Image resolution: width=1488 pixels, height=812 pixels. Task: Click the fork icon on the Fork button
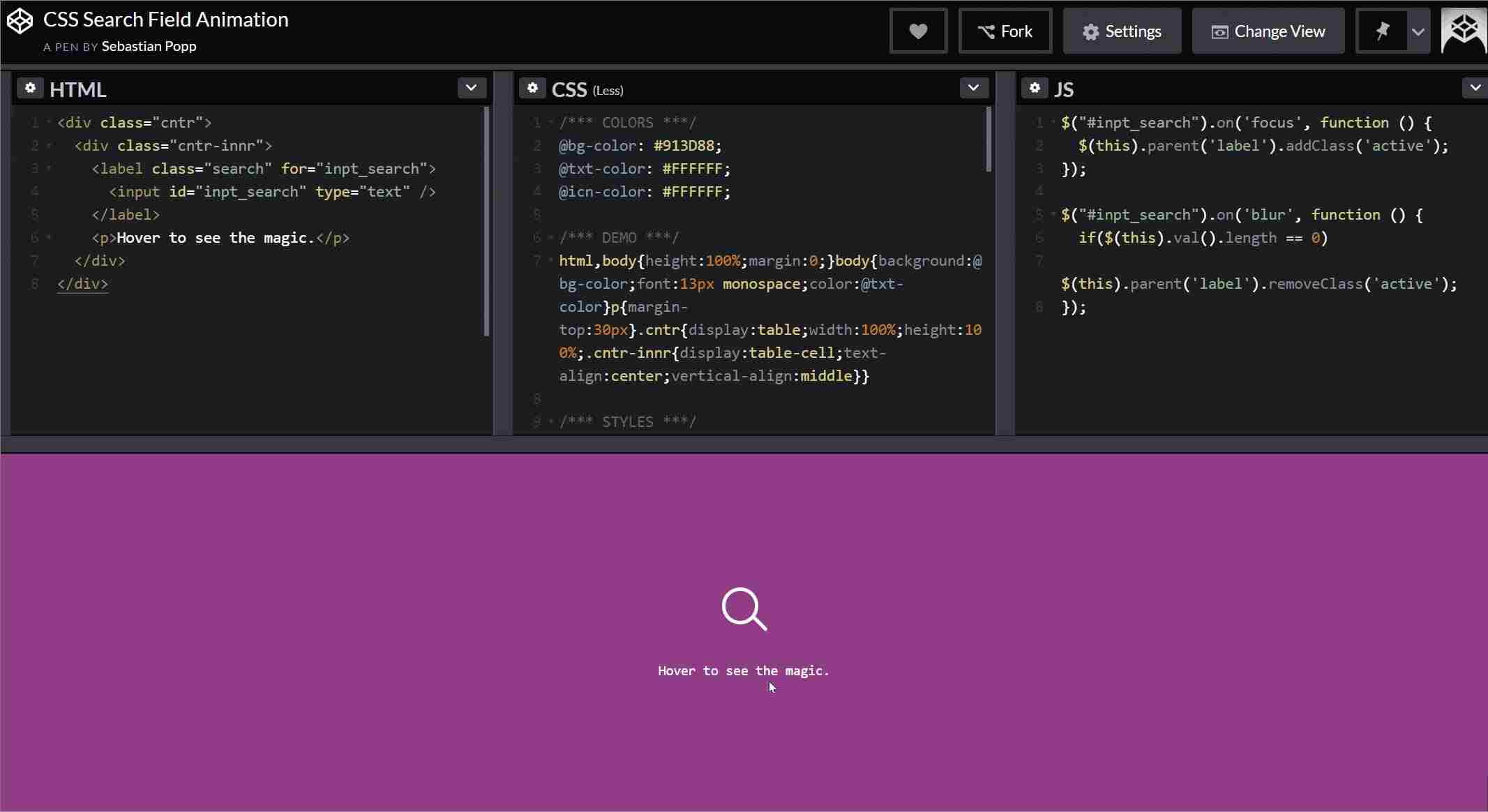click(x=986, y=31)
